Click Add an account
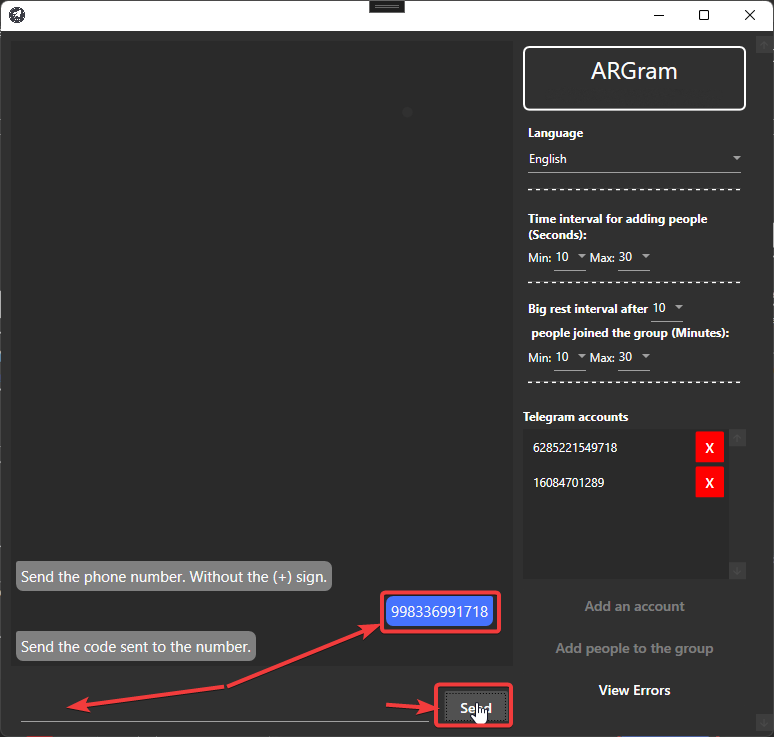The width and height of the screenshot is (774, 737). click(x=634, y=606)
